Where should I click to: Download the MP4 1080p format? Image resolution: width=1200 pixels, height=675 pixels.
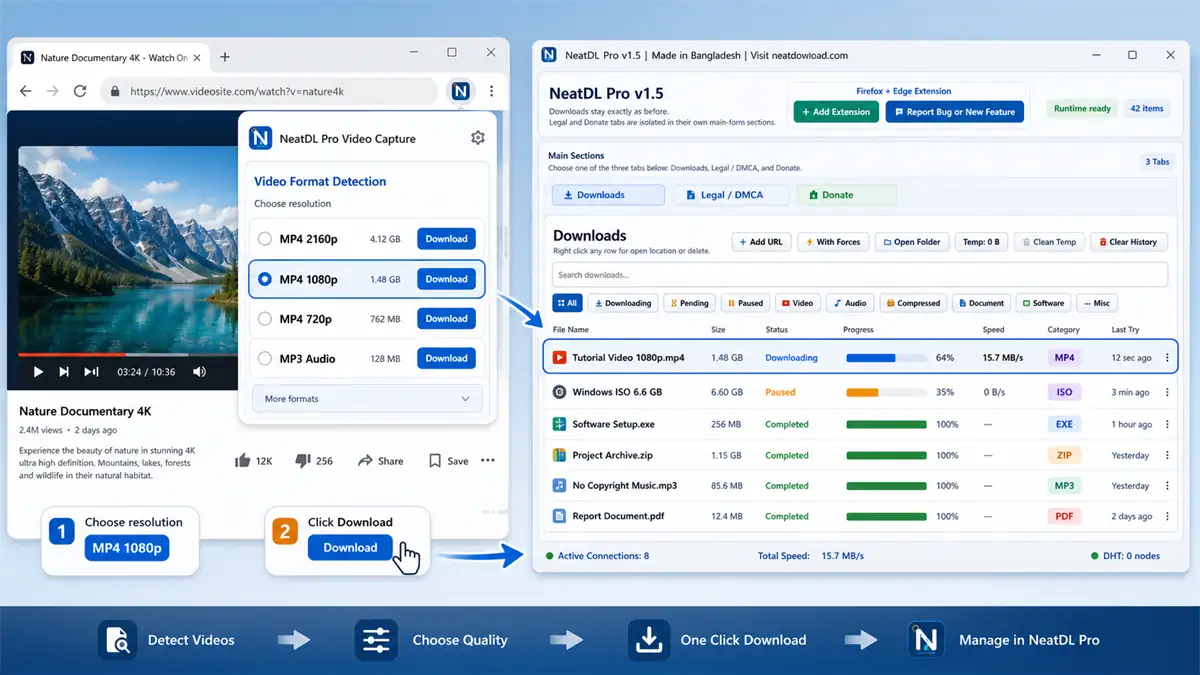pos(446,279)
